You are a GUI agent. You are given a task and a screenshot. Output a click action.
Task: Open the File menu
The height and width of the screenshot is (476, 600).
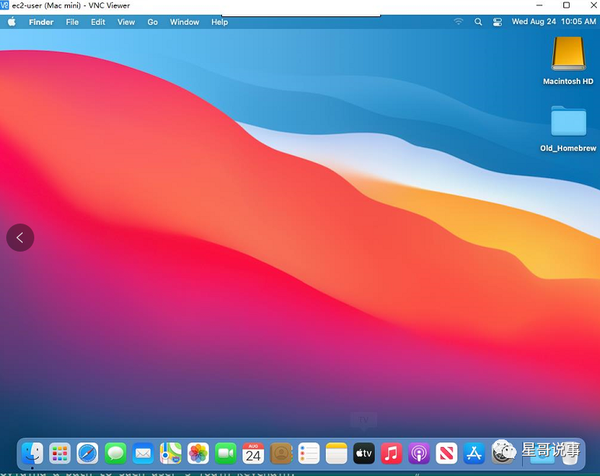(x=72, y=22)
